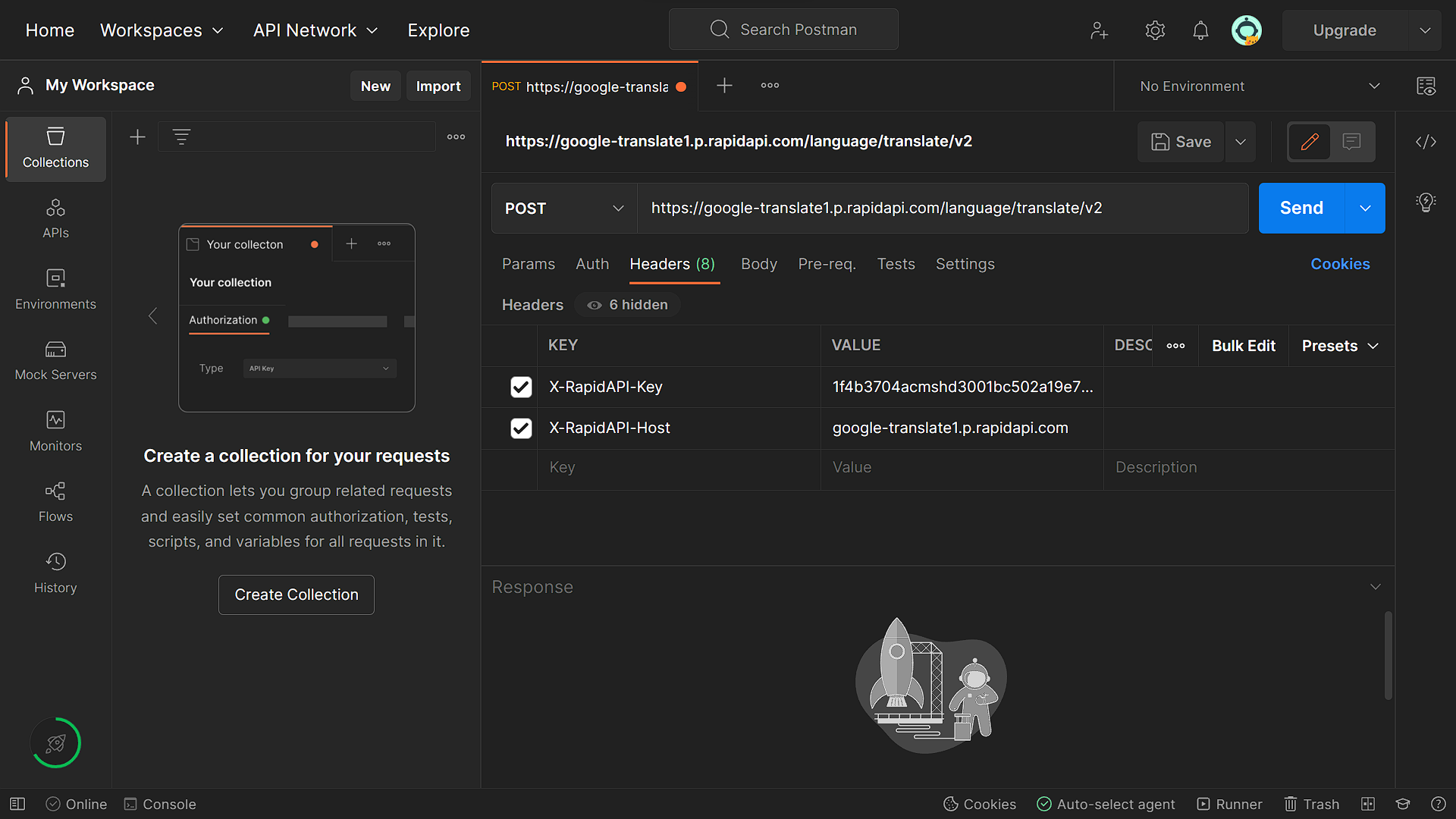This screenshot has height=819, width=1456.
Task: Collapse the Response pane chevron
Action: coord(1376,587)
